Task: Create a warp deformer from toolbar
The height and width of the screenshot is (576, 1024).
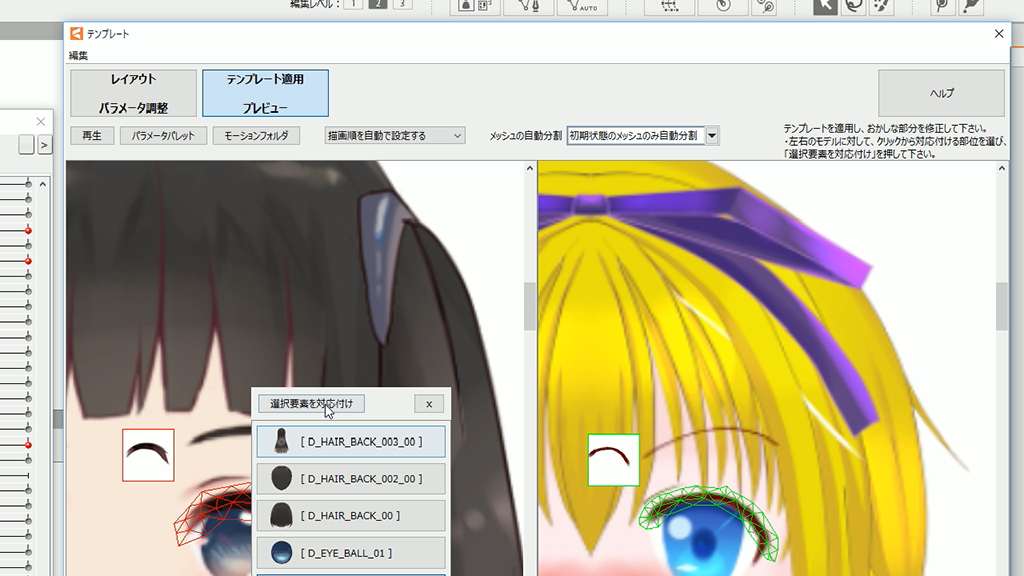Action: (669, 7)
